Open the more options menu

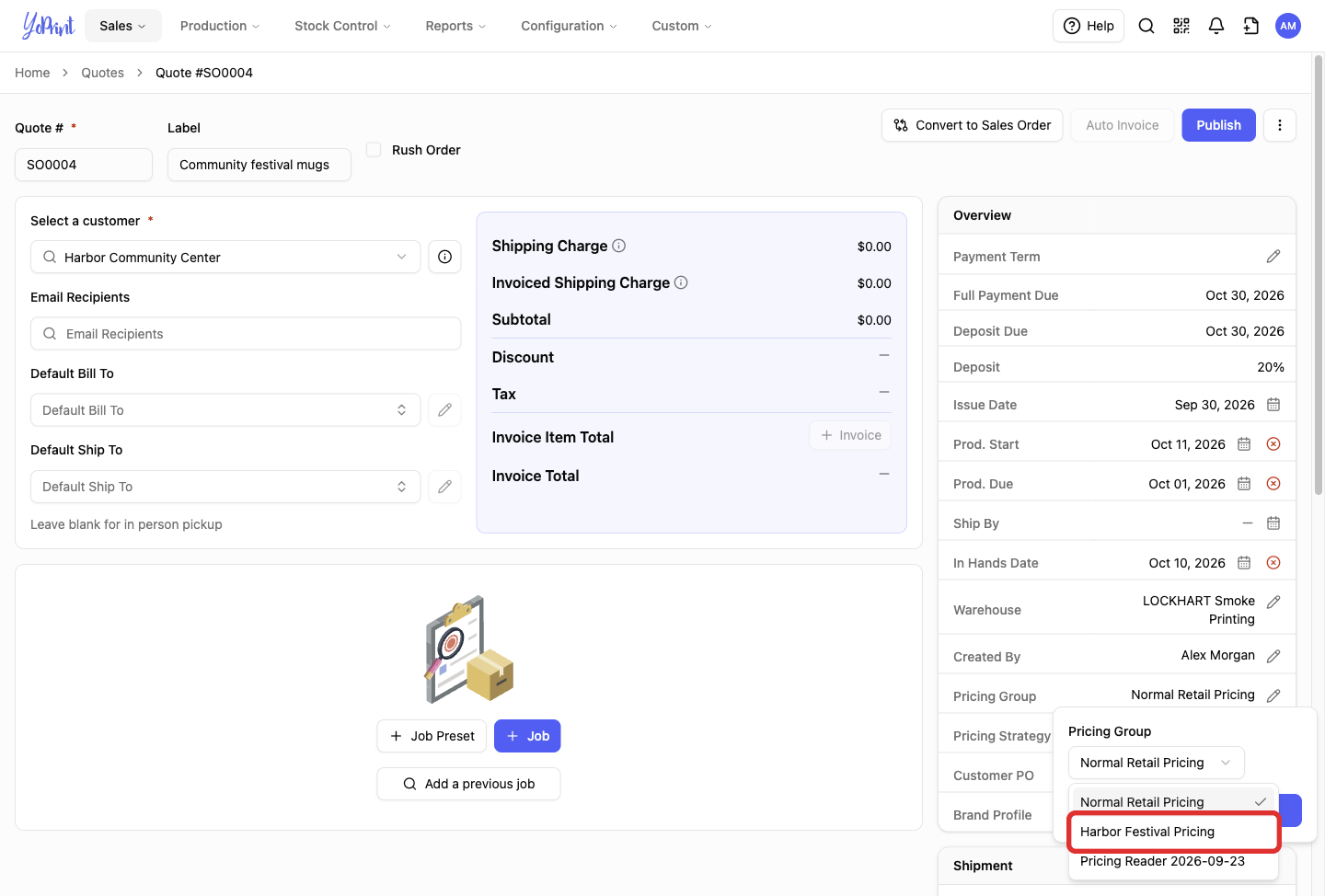point(1280,125)
